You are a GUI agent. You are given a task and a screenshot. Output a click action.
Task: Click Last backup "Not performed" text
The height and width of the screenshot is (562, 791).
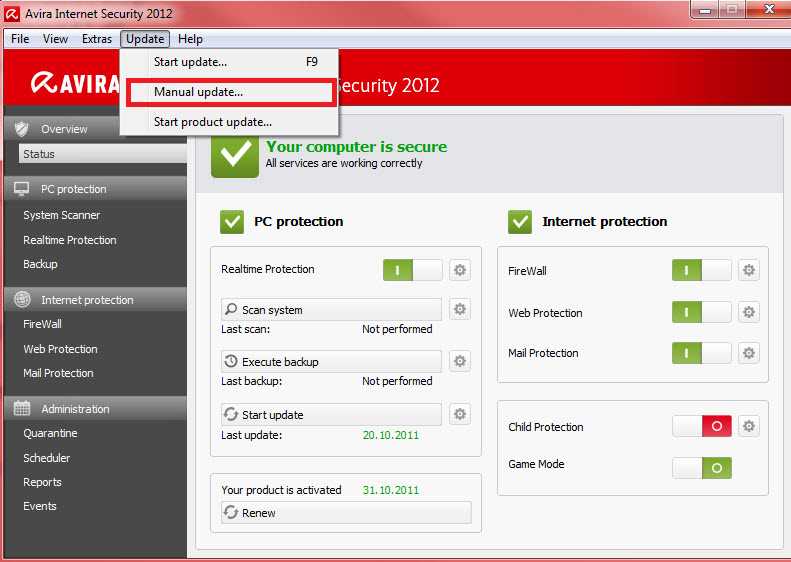click(397, 381)
